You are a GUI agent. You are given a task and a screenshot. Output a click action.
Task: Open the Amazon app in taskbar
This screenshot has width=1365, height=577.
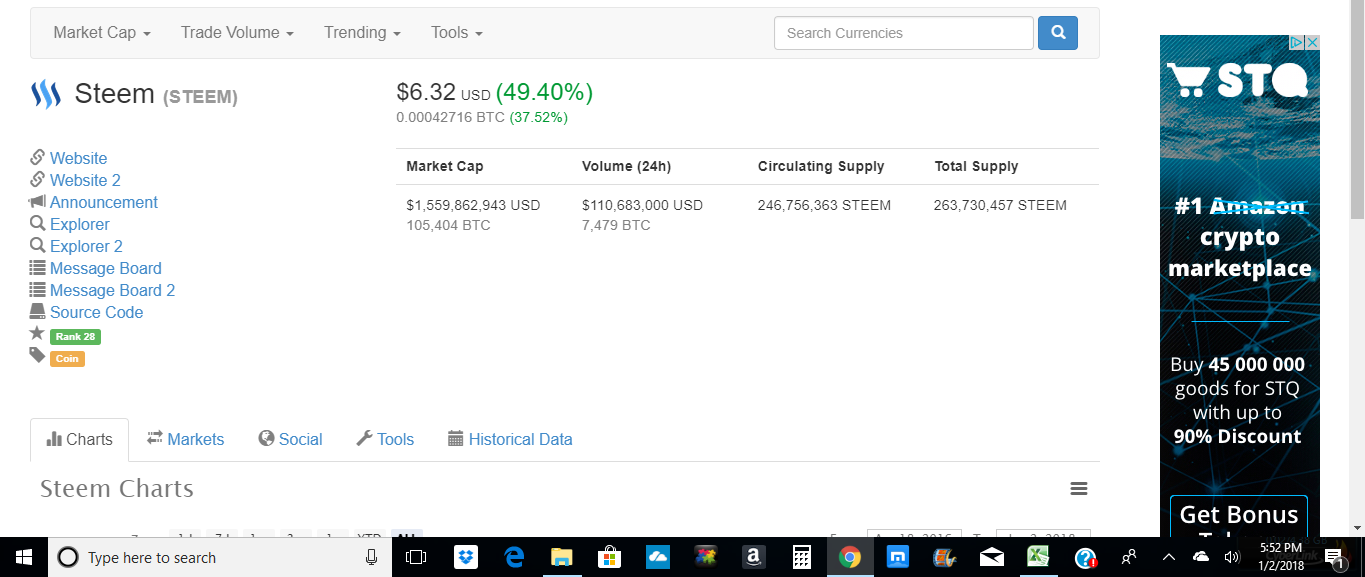click(754, 557)
